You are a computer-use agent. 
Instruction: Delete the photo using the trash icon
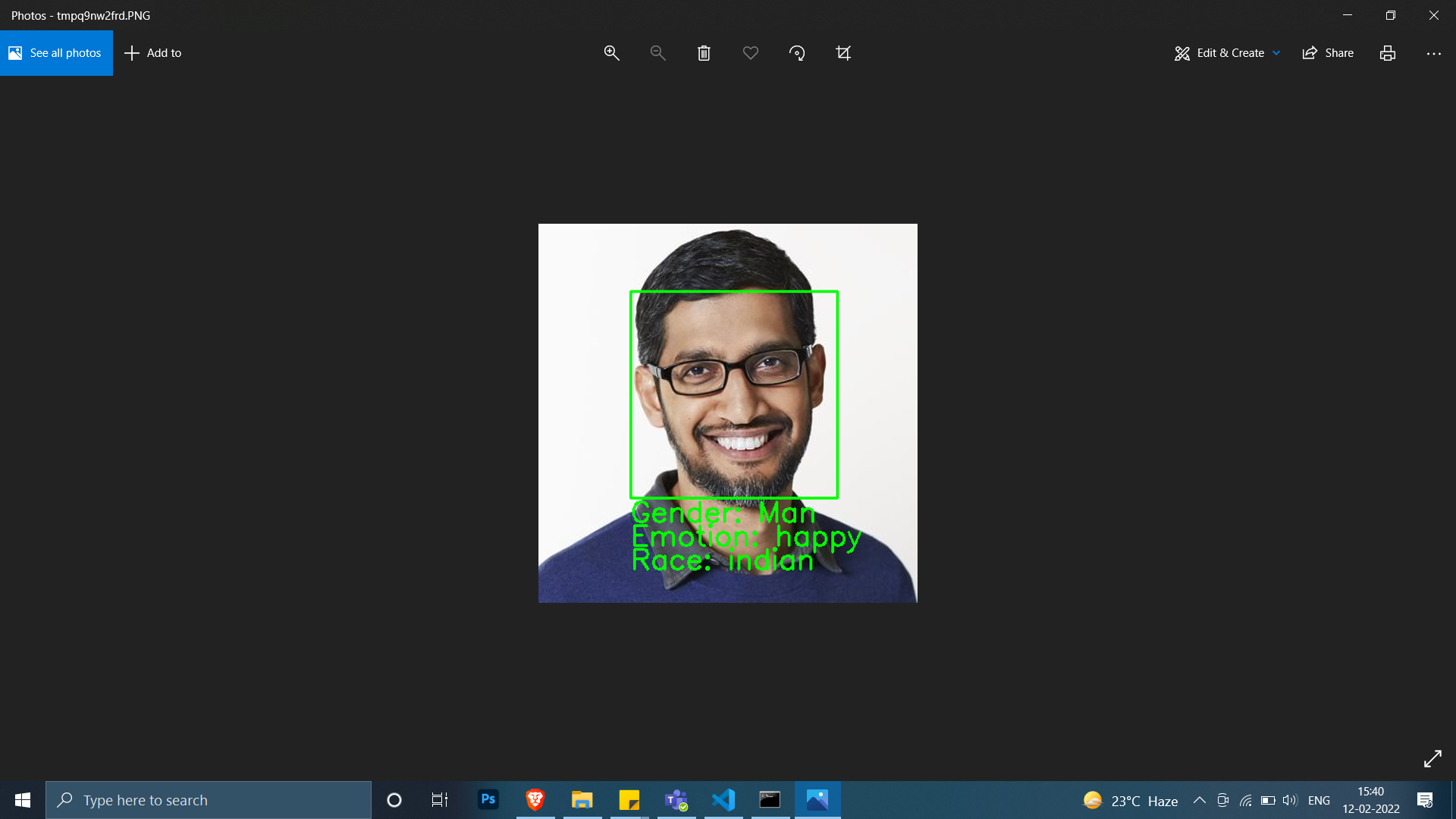click(x=704, y=53)
